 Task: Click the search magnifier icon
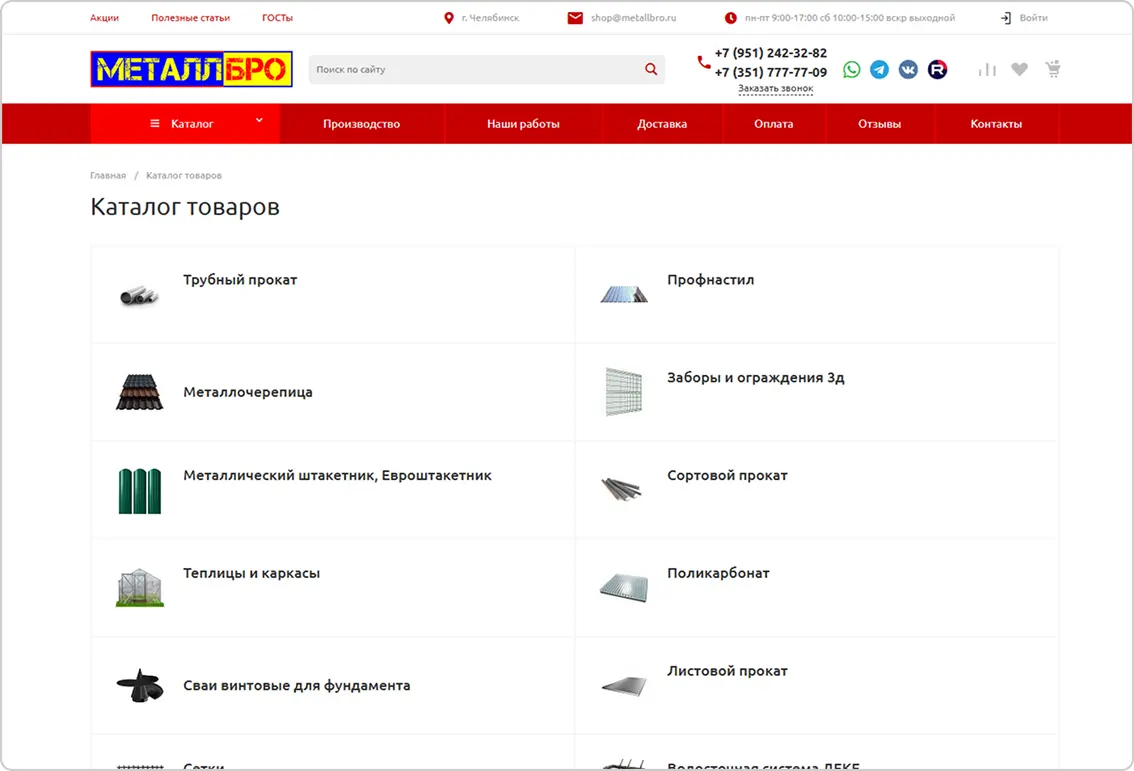pyautogui.click(x=651, y=69)
